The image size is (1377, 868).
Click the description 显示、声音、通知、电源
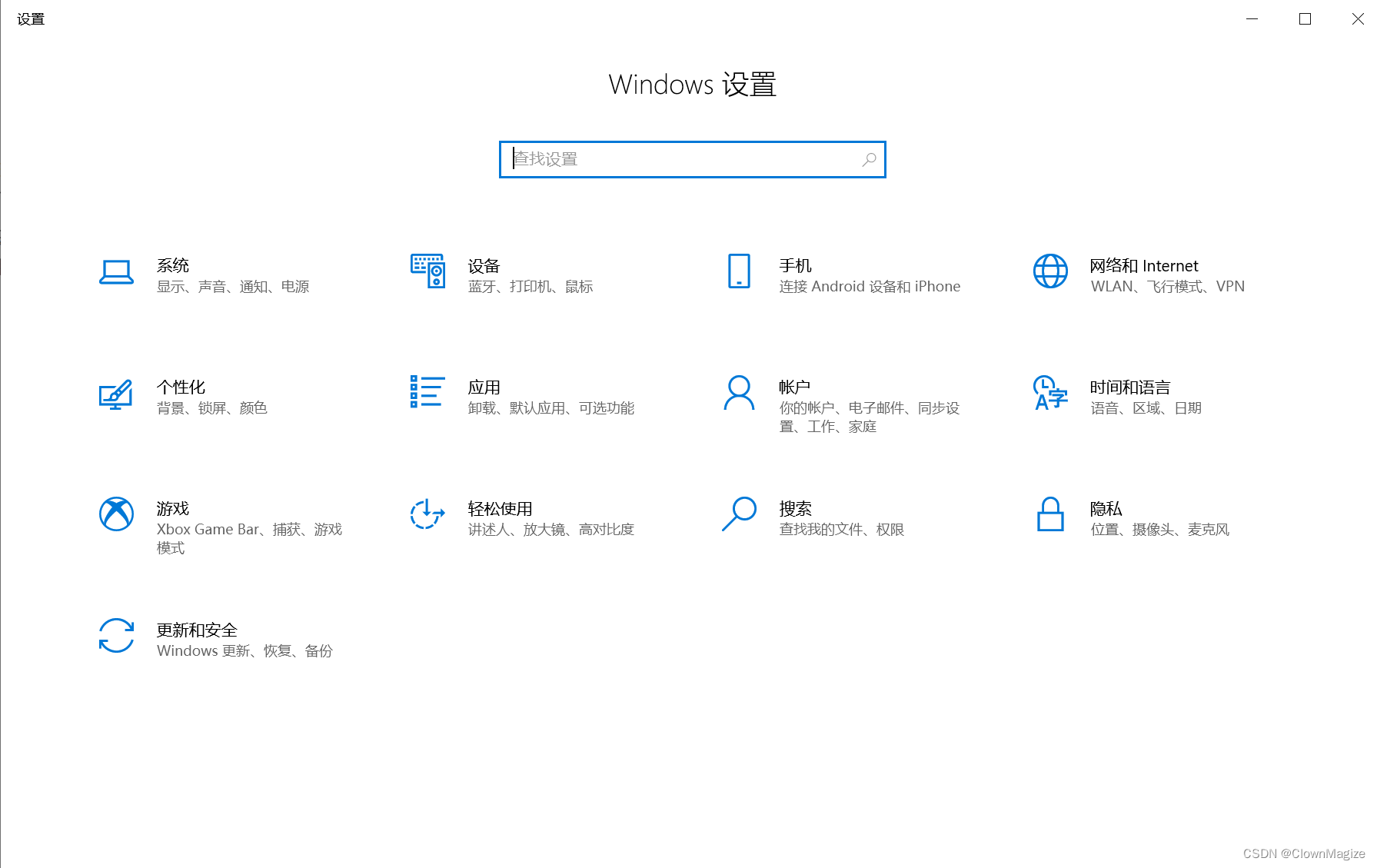tap(233, 287)
